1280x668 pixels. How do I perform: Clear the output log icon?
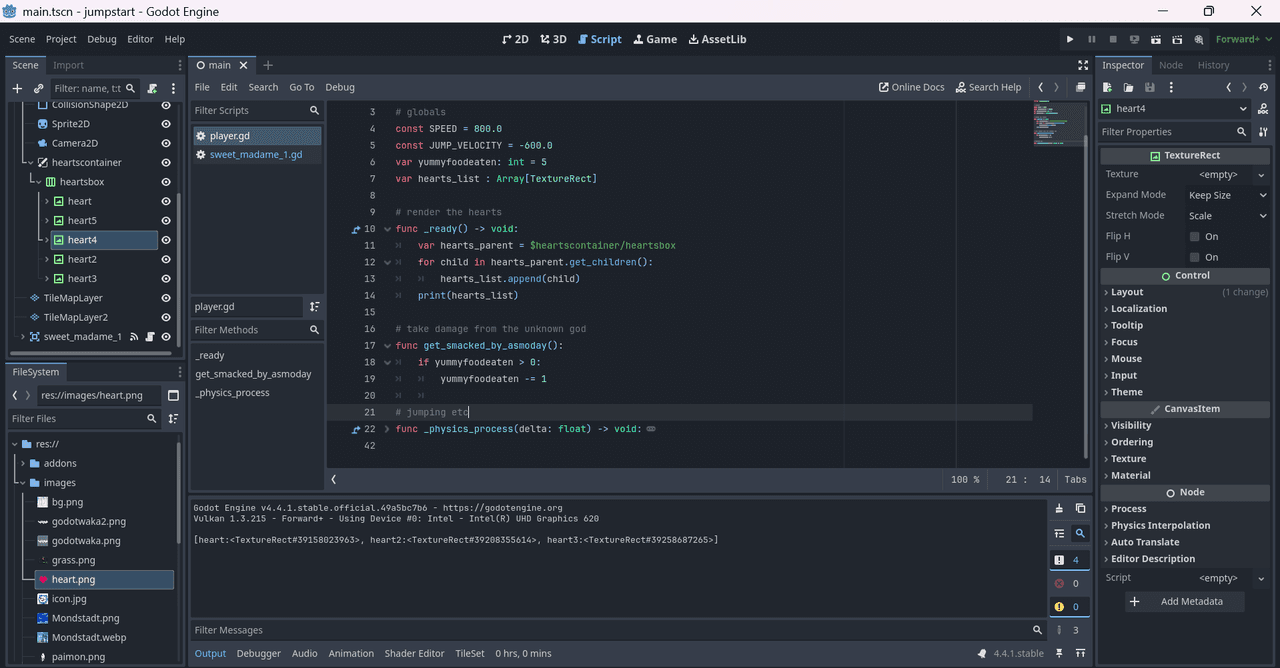pyautogui.click(x=1059, y=508)
